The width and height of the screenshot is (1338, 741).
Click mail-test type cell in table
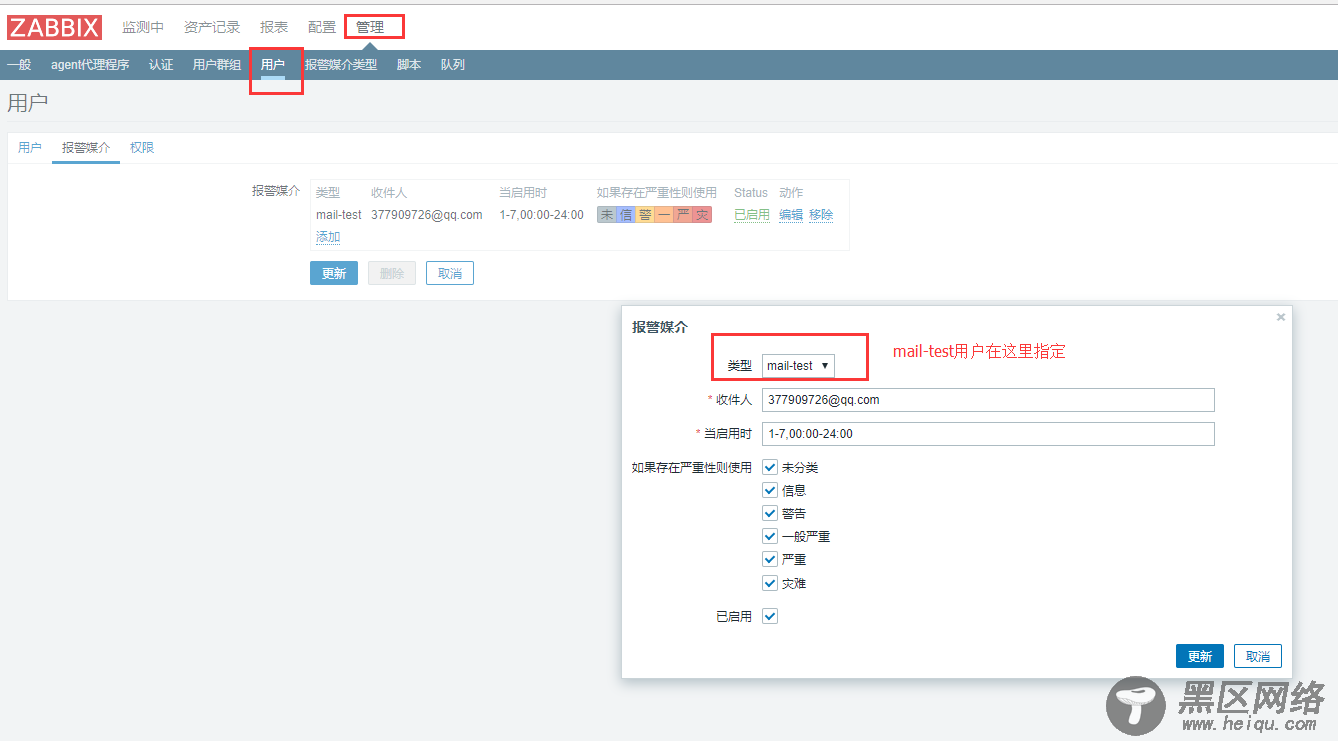click(x=339, y=215)
